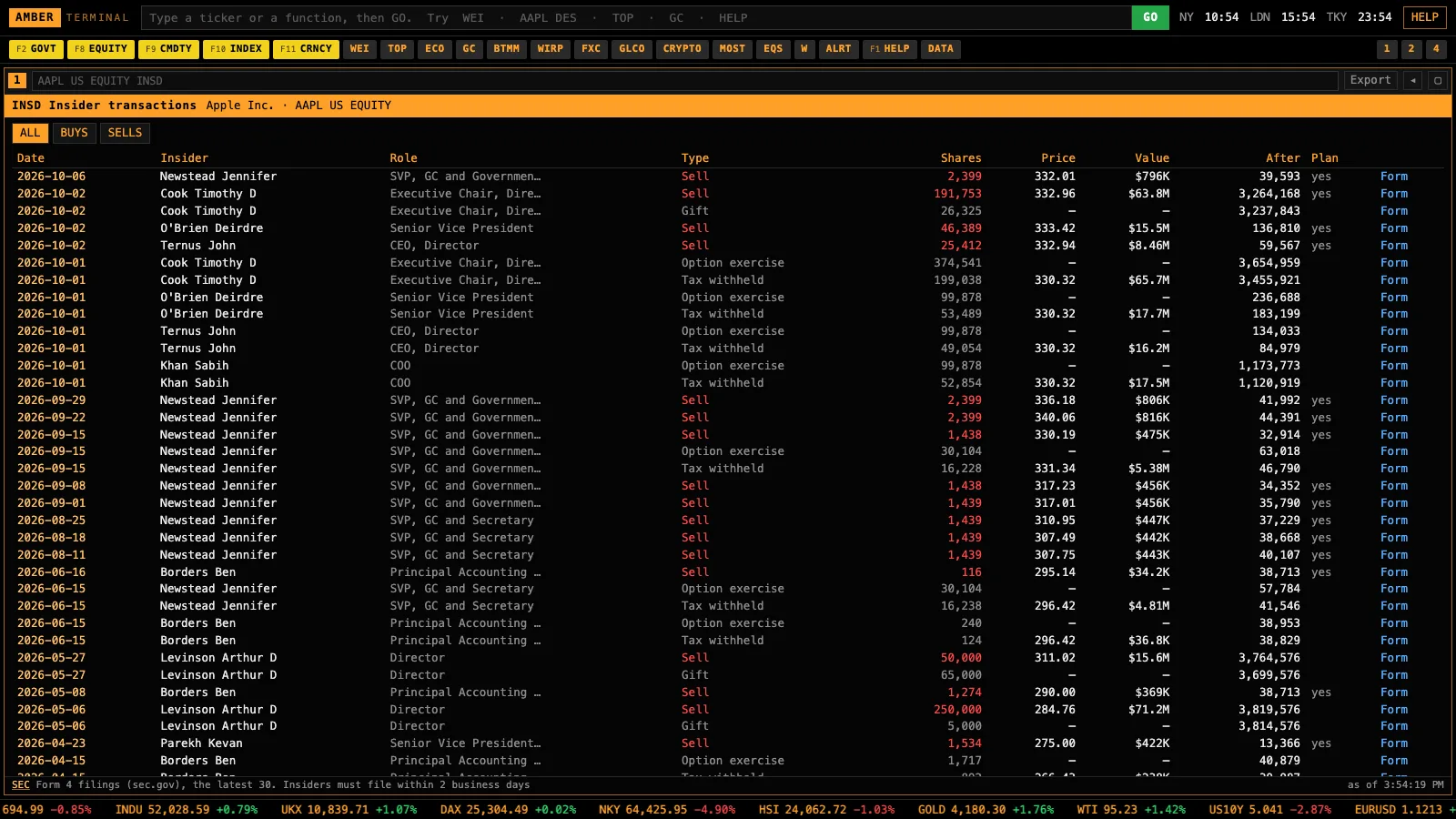Viewport: 1456px width, 819px height.
Task: Click the Insider column header
Action: [x=184, y=158]
